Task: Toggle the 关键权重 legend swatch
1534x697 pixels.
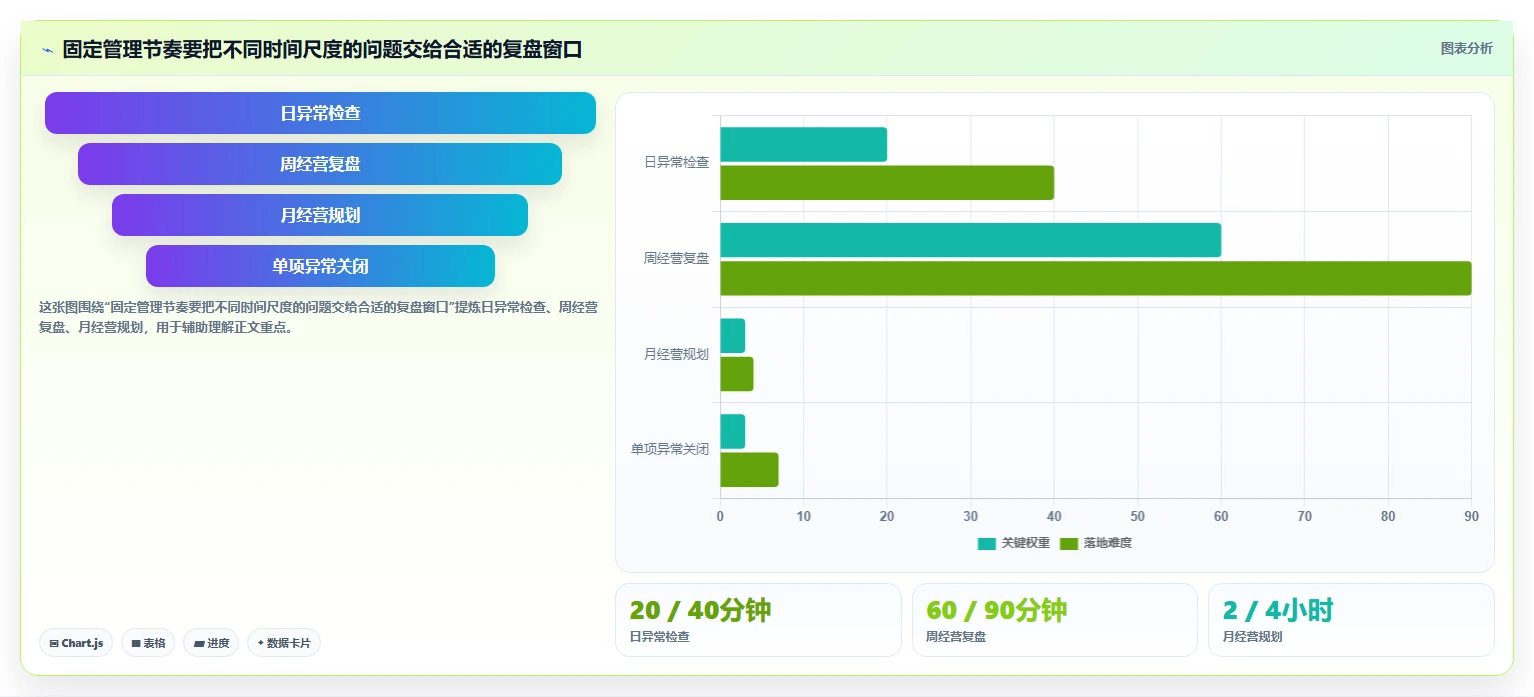Action: 986,543
